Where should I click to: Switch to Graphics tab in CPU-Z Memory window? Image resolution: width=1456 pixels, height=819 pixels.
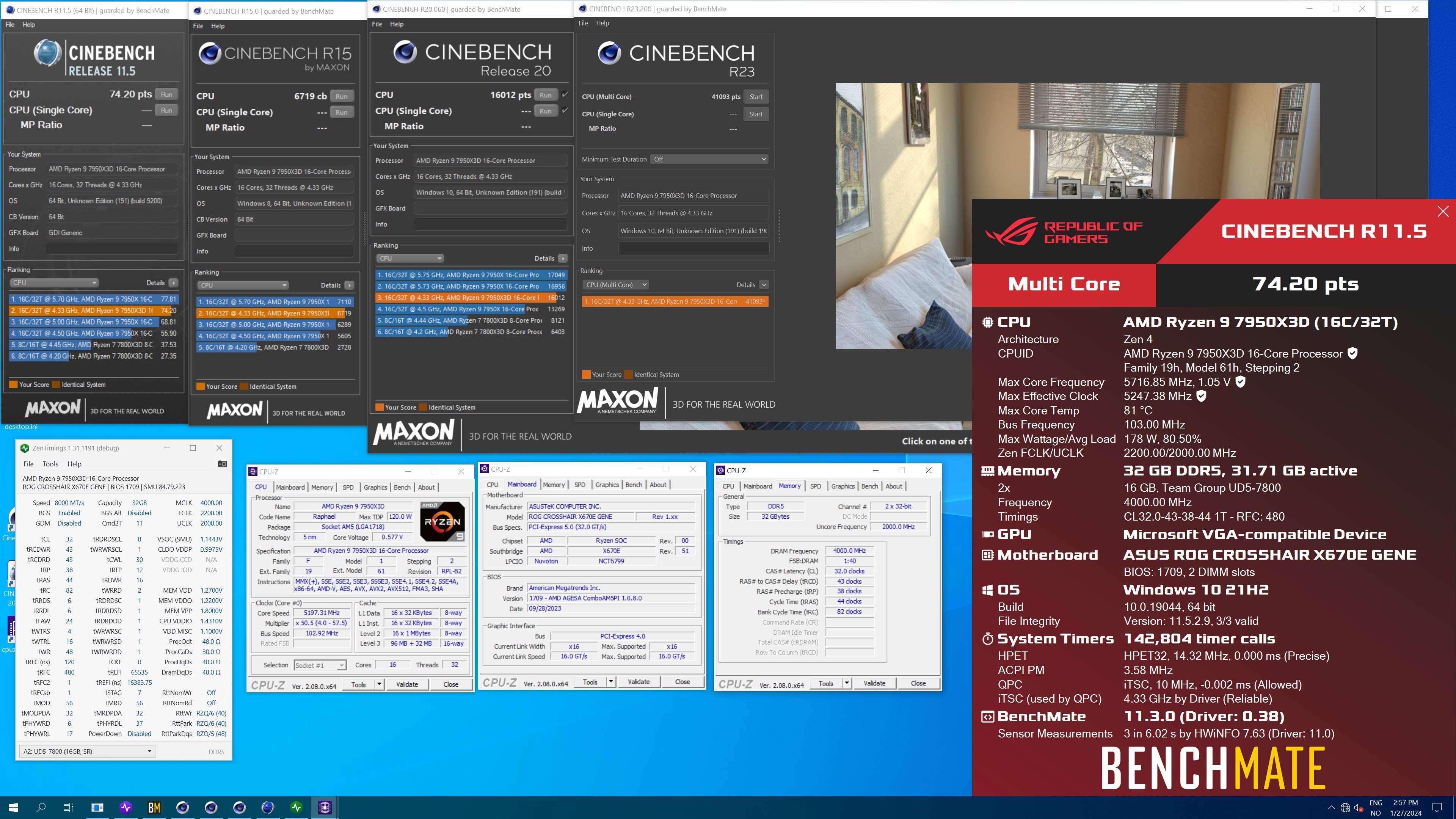(x=843, y=486)
